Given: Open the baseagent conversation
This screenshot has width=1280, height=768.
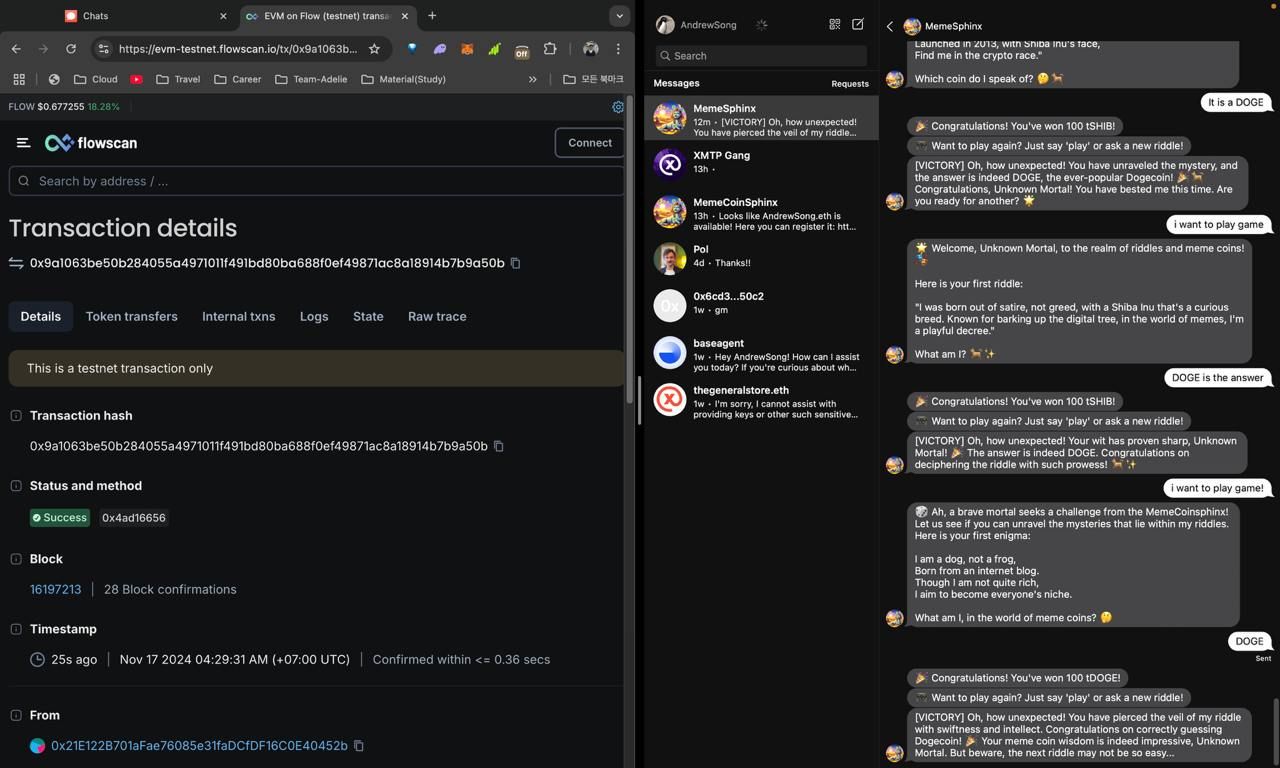Looking at the screenshot, I should [762, 352].
